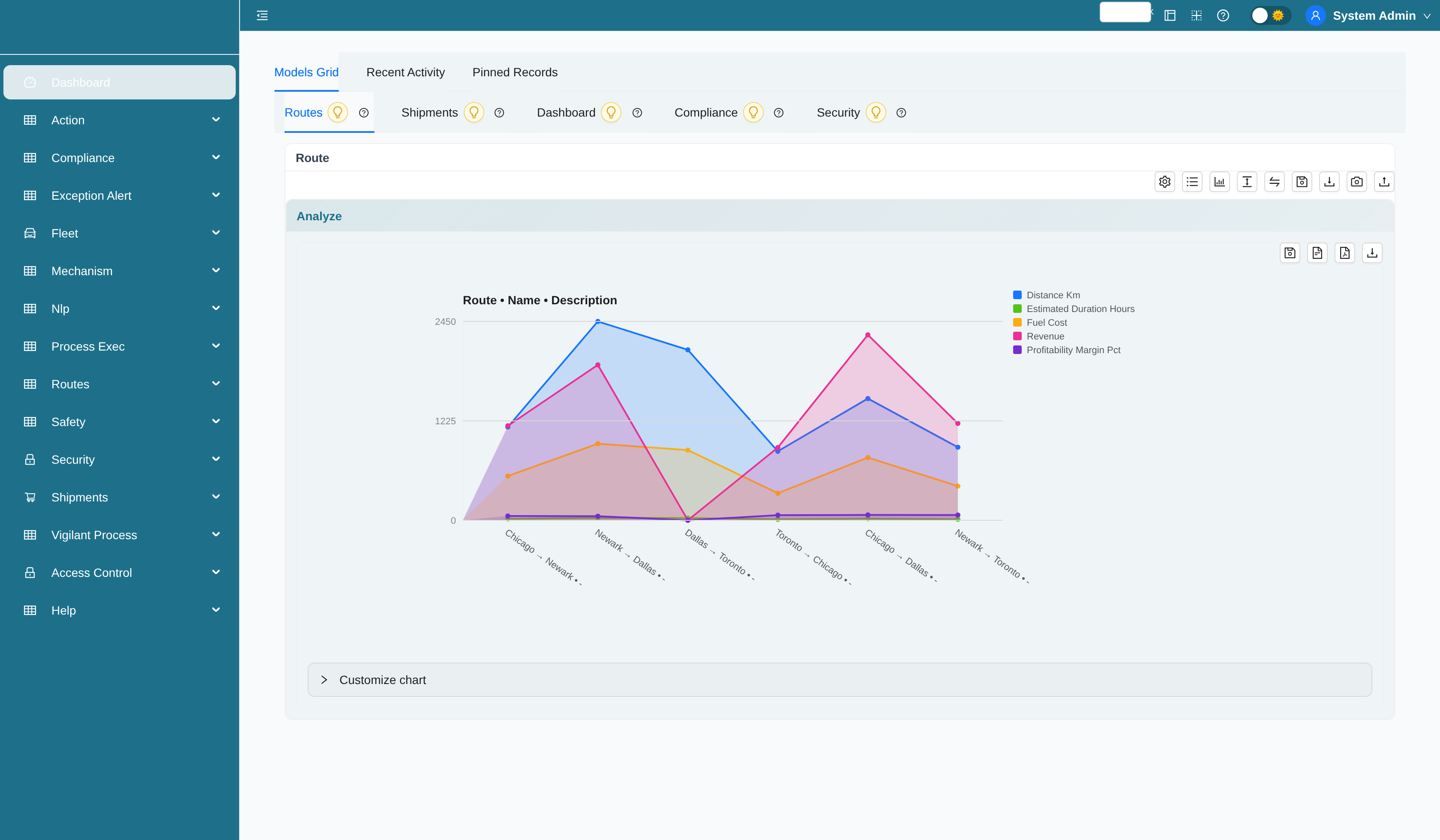The height and width of the screenshot is (840, 1440).
Task: Click the dotted grid icon in top bar
Action: pos(1196,15)
